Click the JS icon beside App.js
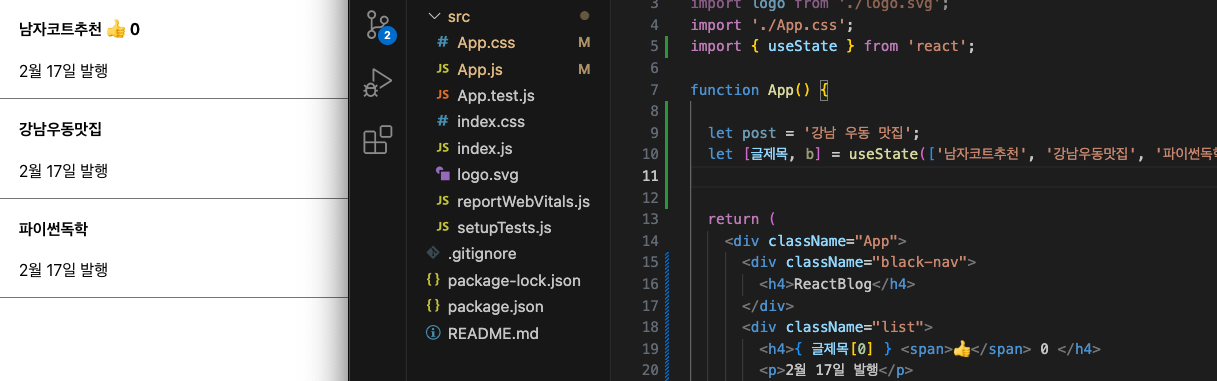Viewport: 1217px width, 381px height. tap(442, 69)
